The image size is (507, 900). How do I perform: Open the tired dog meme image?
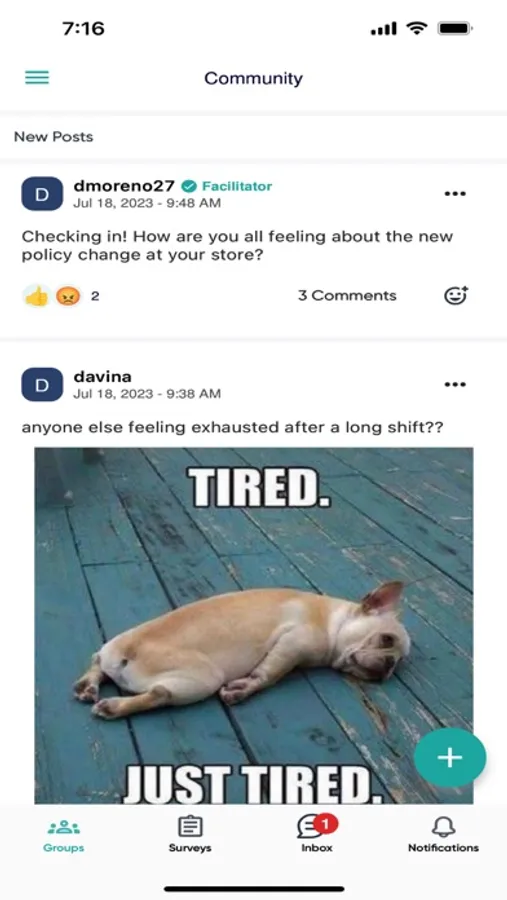coord(254,625)
